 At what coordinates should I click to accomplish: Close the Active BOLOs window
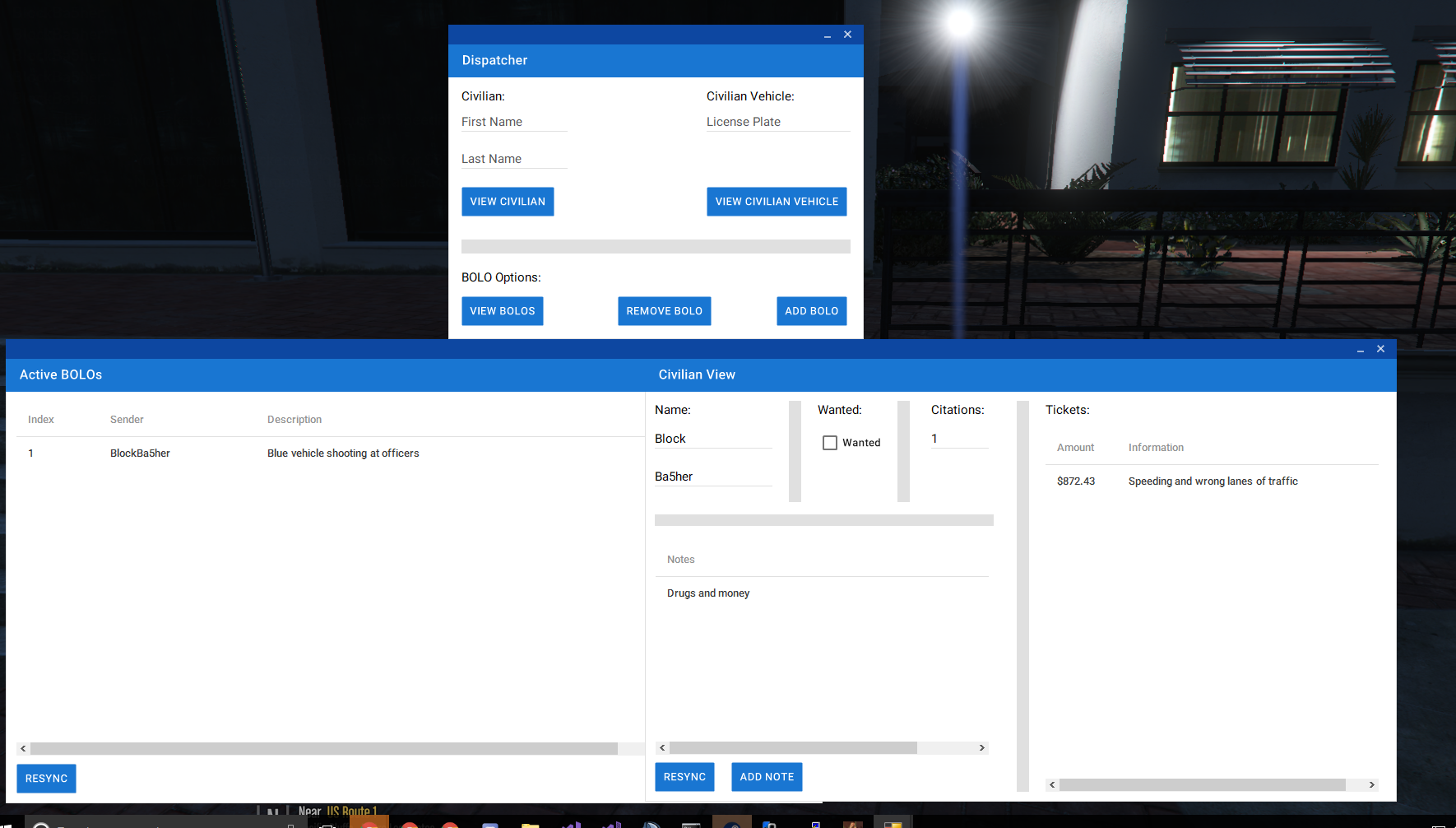pyautogui.click(x=1380, y=349)
